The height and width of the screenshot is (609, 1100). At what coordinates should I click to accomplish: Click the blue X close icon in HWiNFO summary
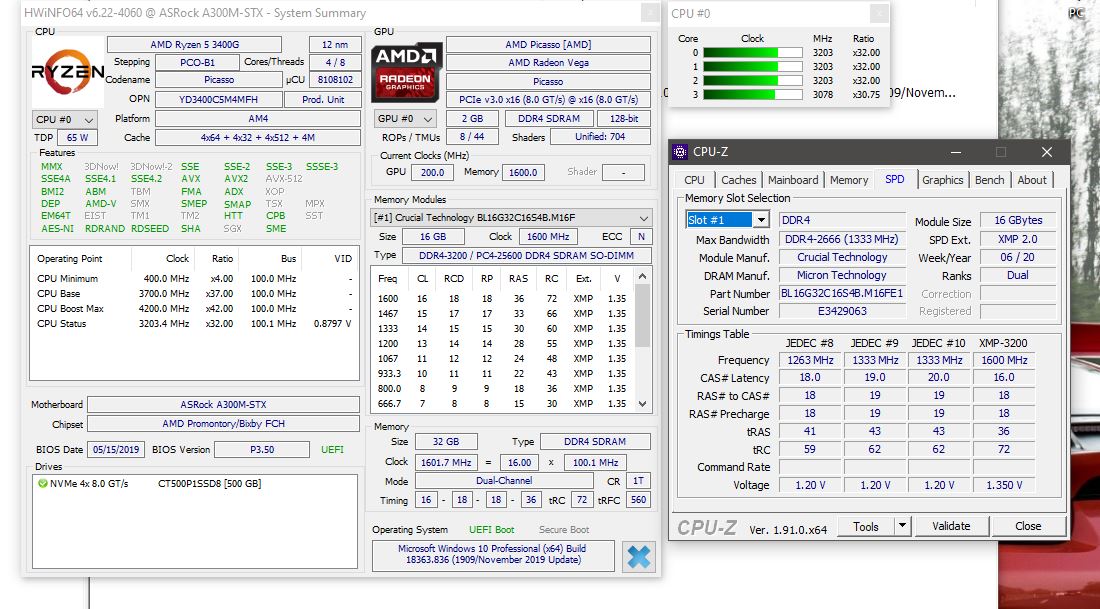point(638,556)
